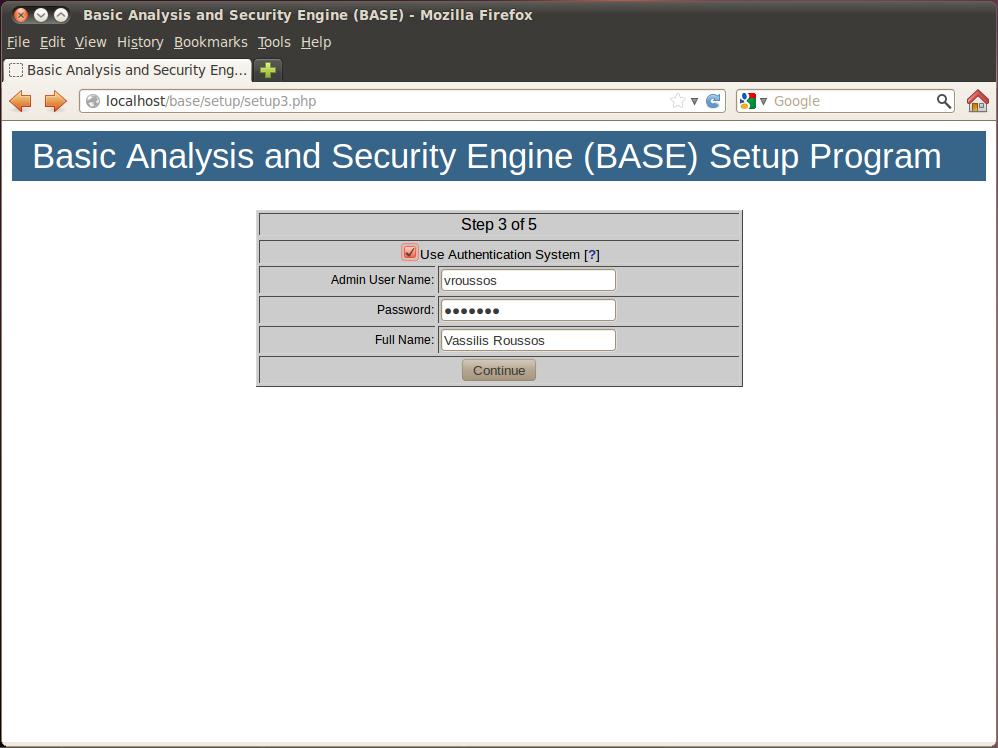Open the Edit menu
Screen dimensions: 998x748
coord(52,42)
